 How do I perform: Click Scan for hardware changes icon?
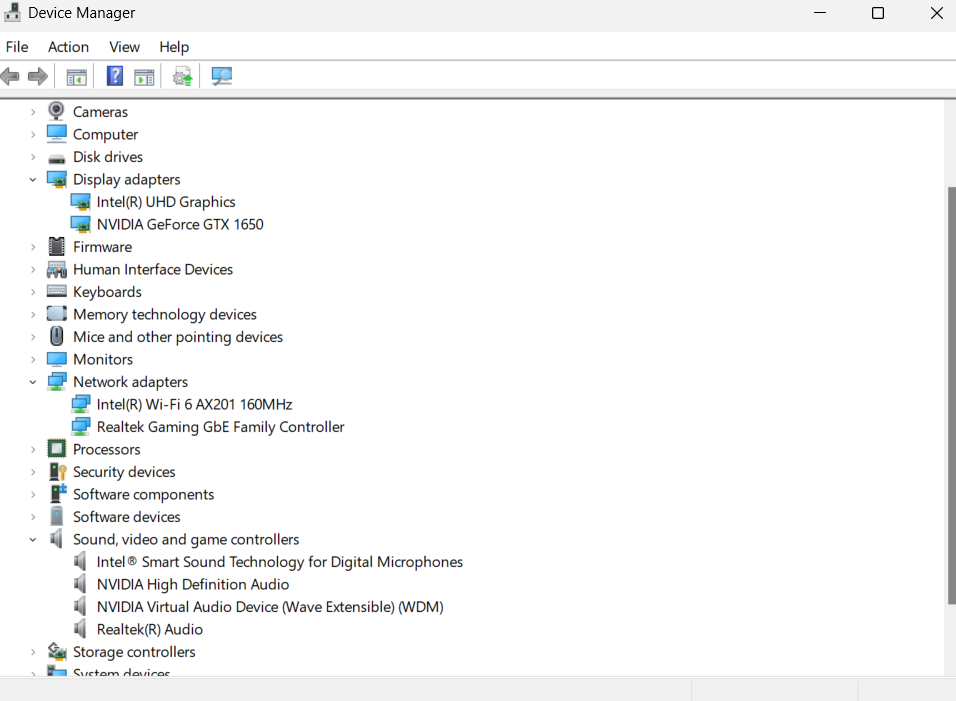click(221, 76)
